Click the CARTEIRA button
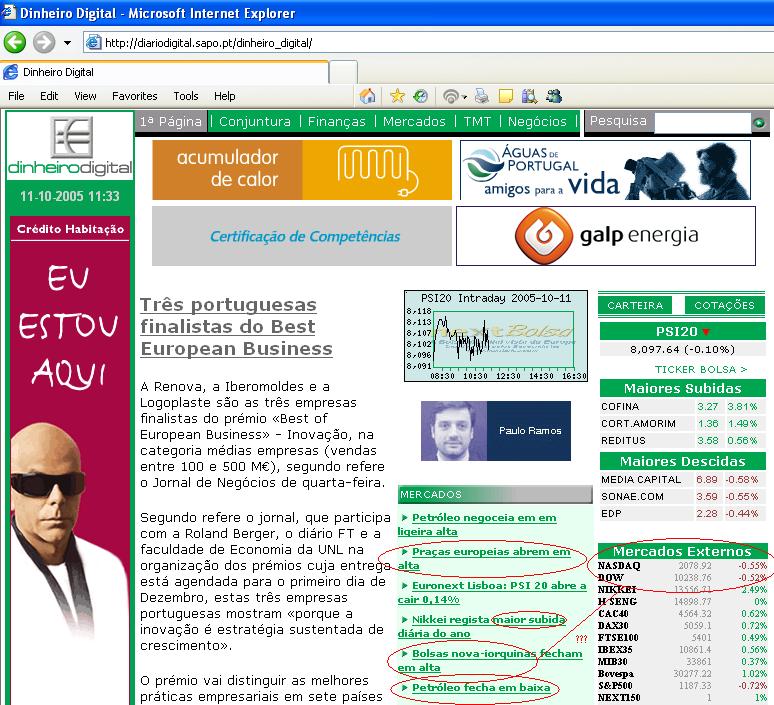 [x=635, y=305]
